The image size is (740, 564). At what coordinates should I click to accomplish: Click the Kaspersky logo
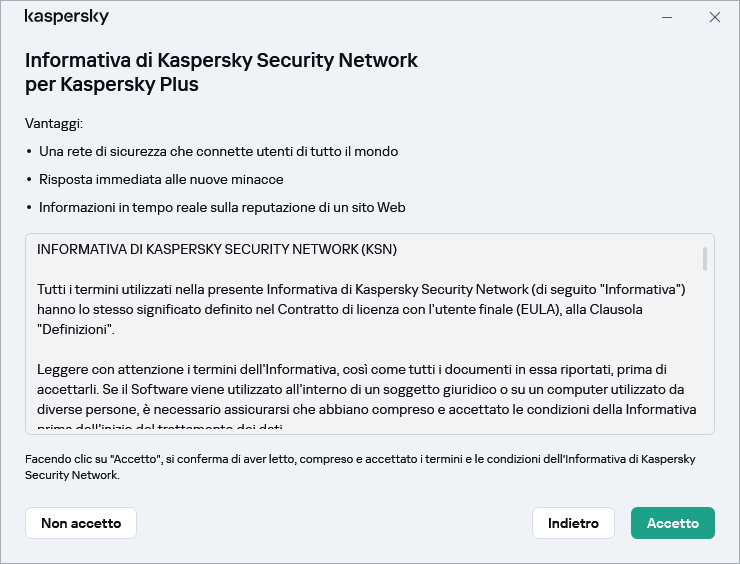click(x=66, y=17)
